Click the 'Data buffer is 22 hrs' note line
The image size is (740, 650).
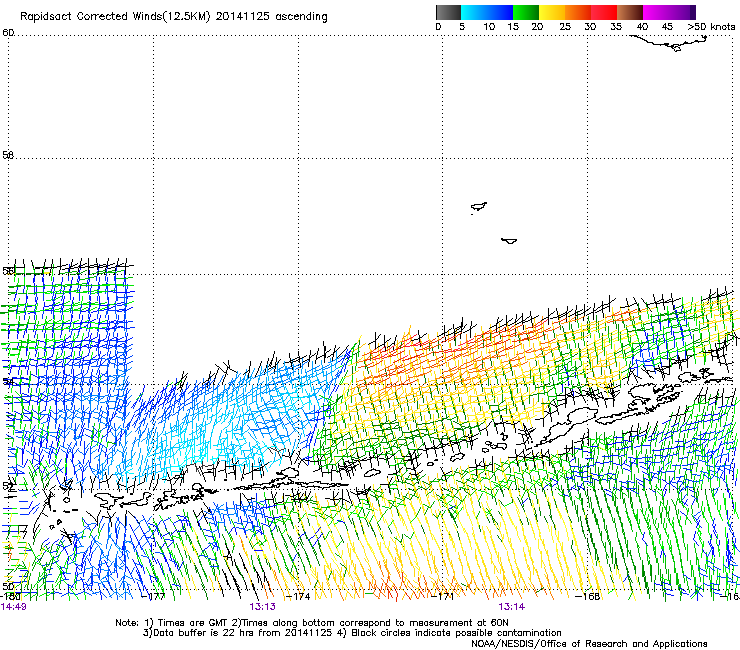tap(352, 633)
